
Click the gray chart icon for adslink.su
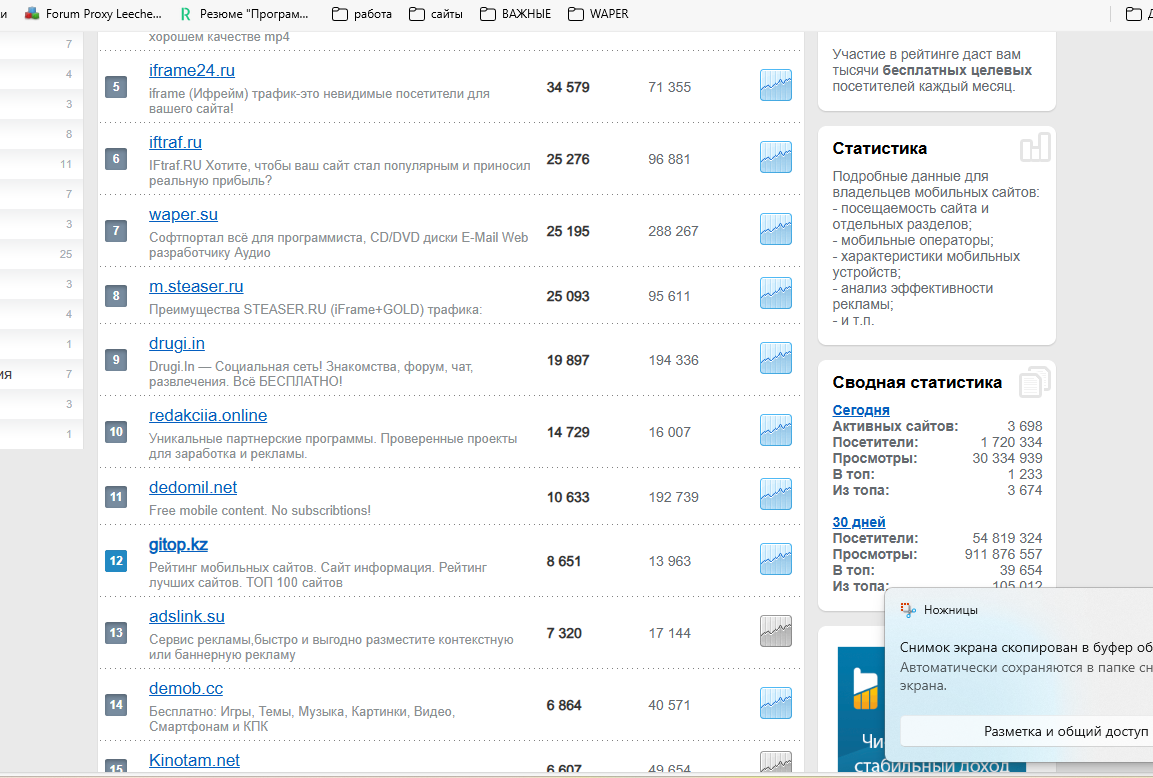coord(775,631)
